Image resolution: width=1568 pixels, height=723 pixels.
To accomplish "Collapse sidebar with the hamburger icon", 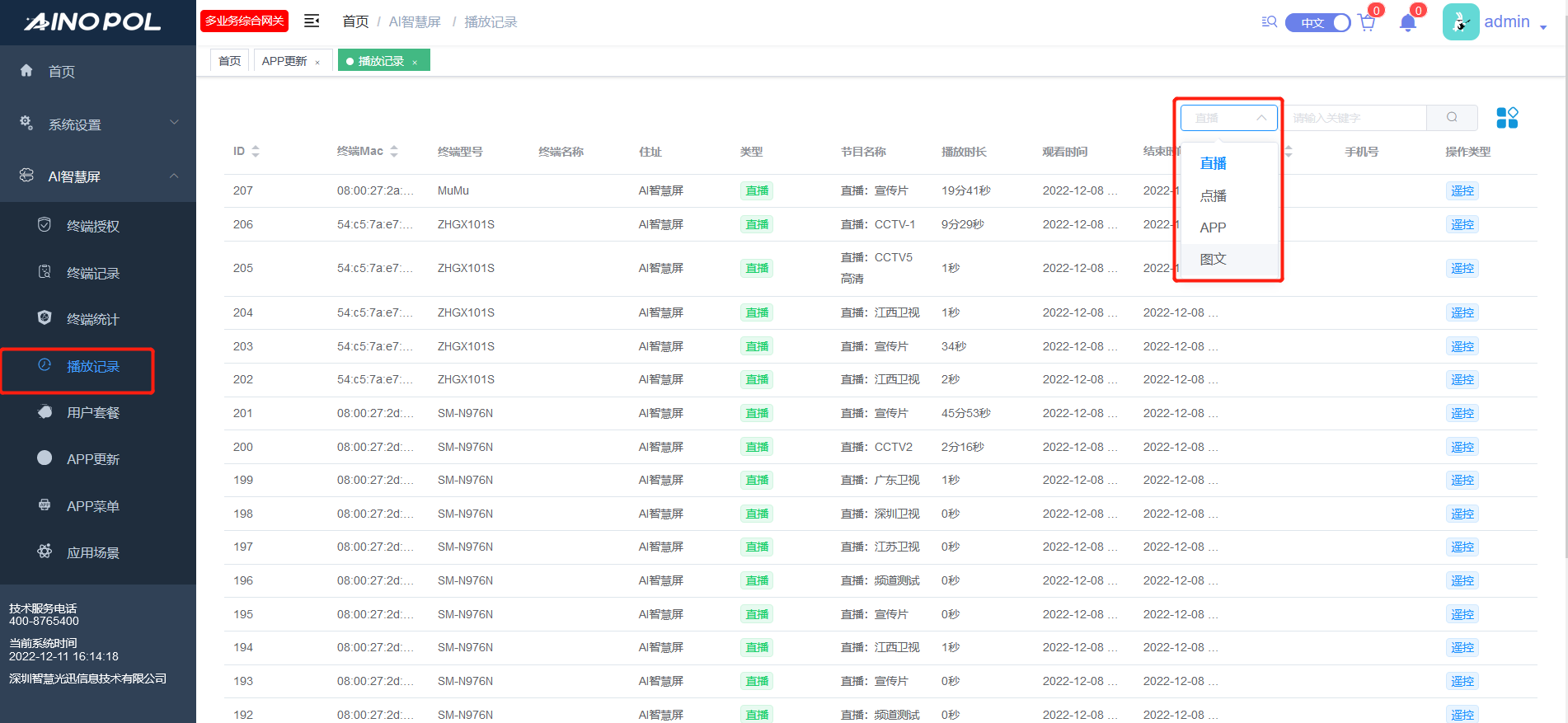I will point(312,21).
